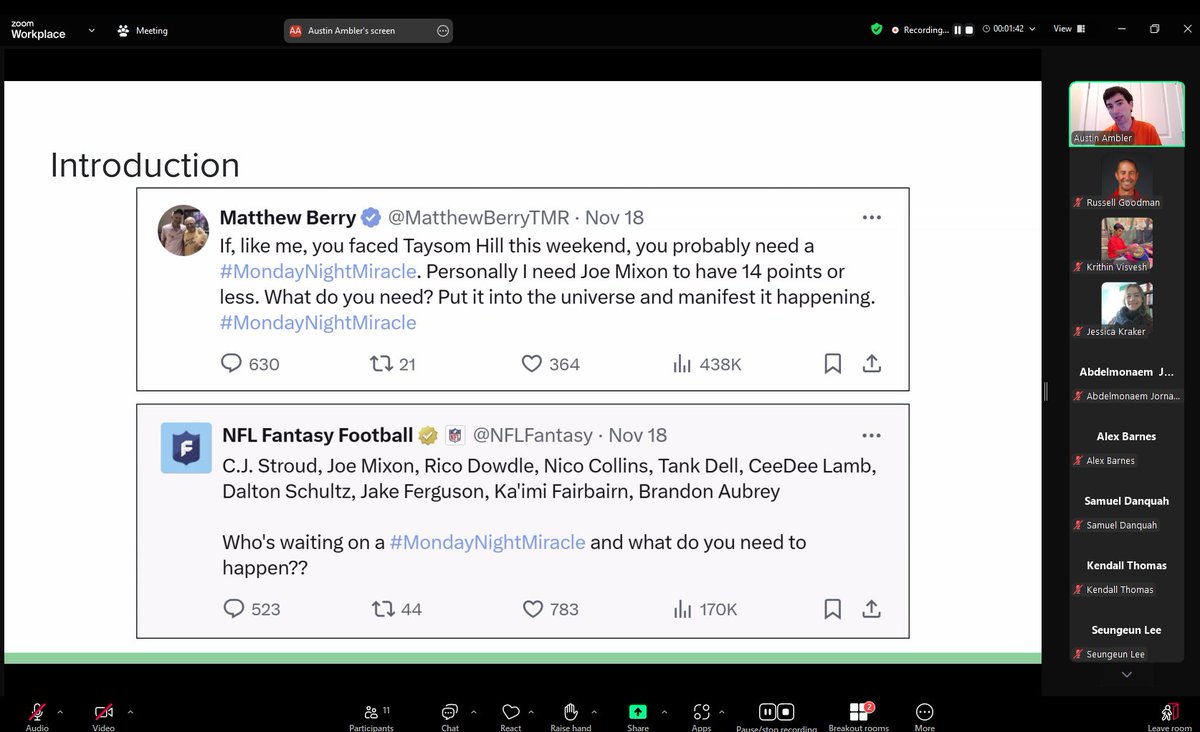Like NFL Fantasy tweet with 783 likes

[x=532, y=608]
